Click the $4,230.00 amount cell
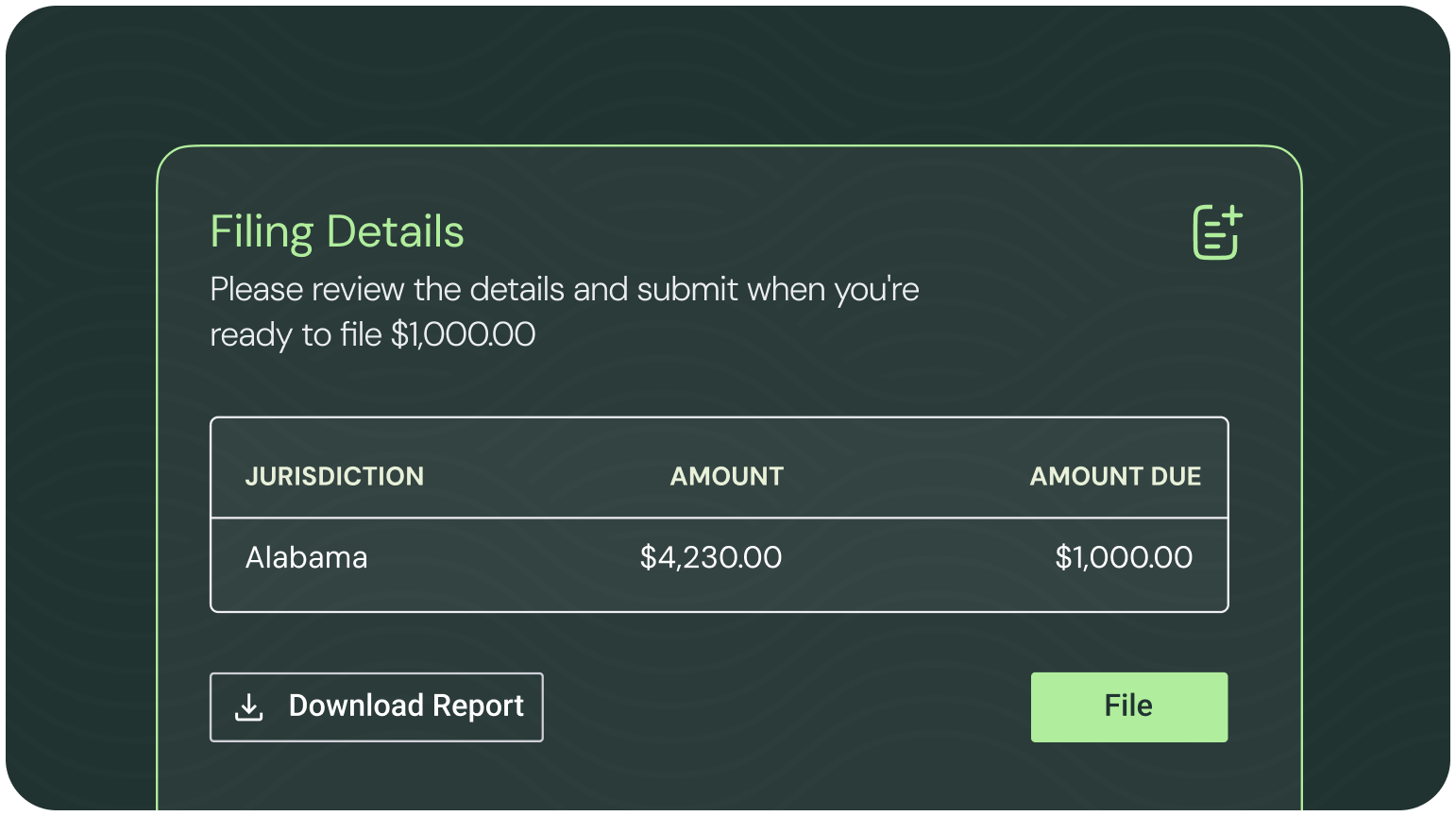The image size is (1456, 816). [x=711, y=557]
